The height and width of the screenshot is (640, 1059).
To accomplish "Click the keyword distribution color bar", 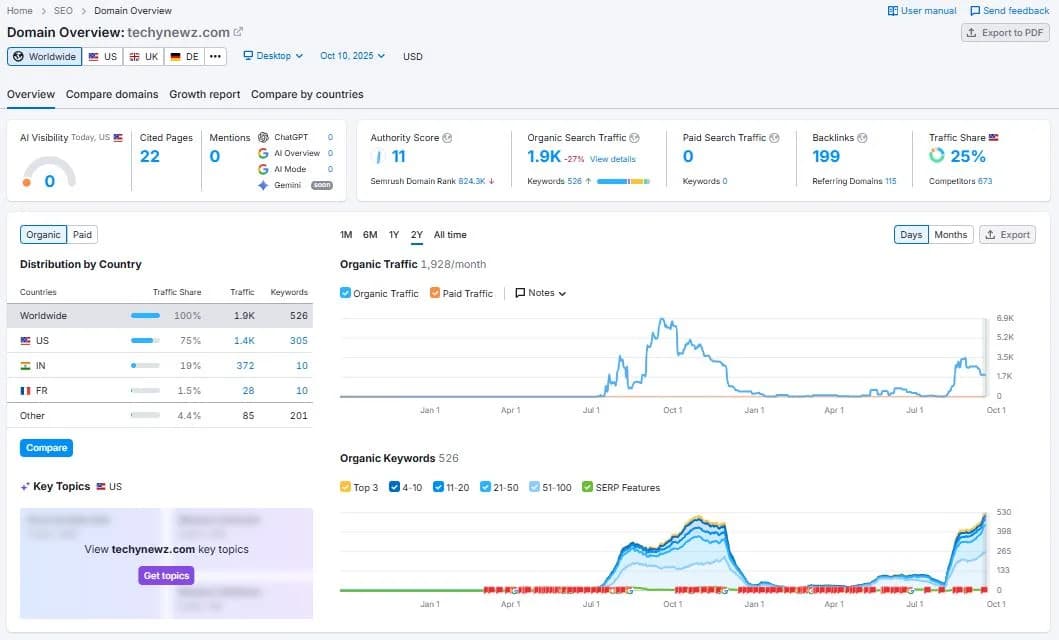I will coord(623,182).
